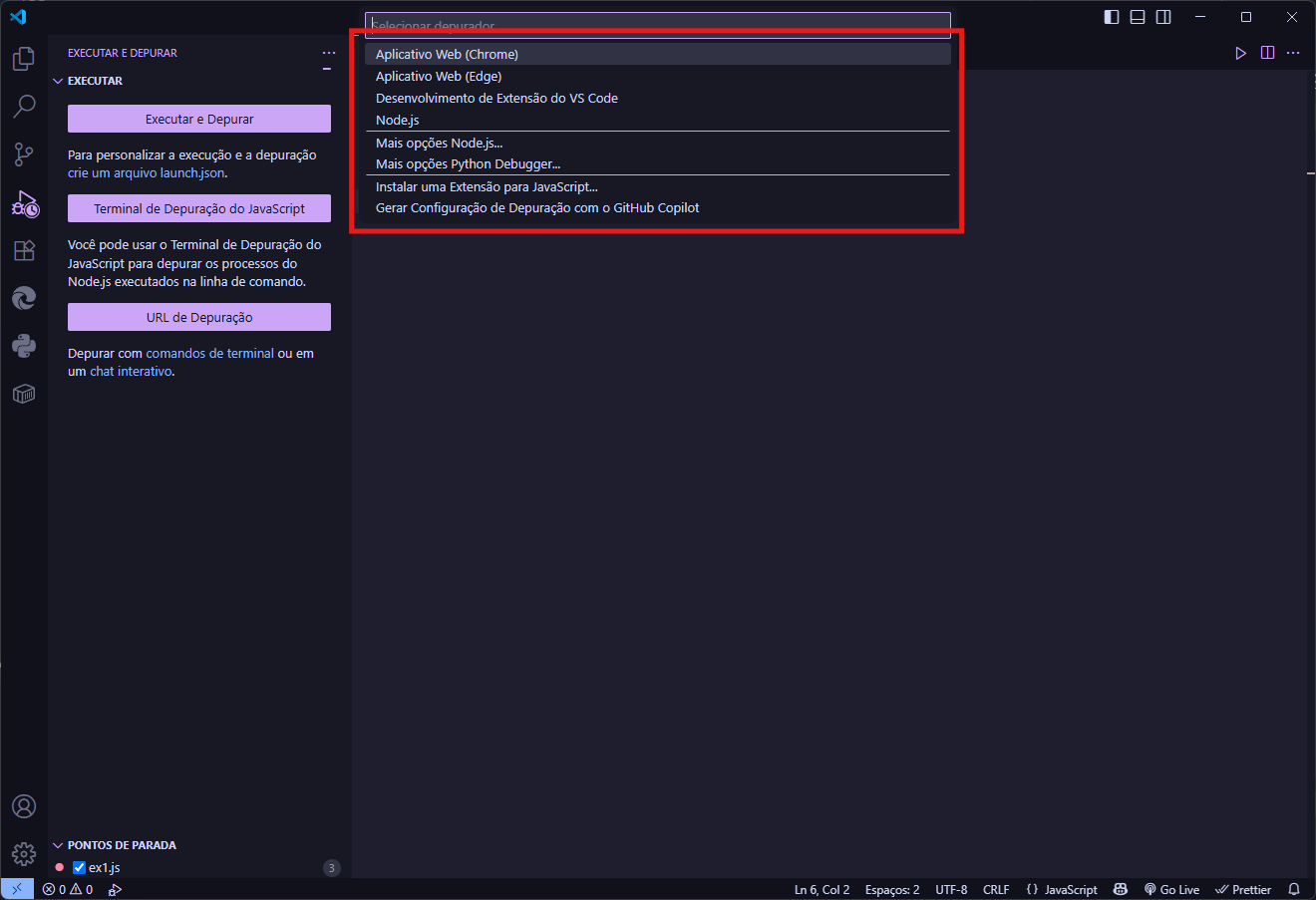Screen dimensions: 1316x900
Task: Open the Python extension sidebar icon
Action: click(24, 346)
